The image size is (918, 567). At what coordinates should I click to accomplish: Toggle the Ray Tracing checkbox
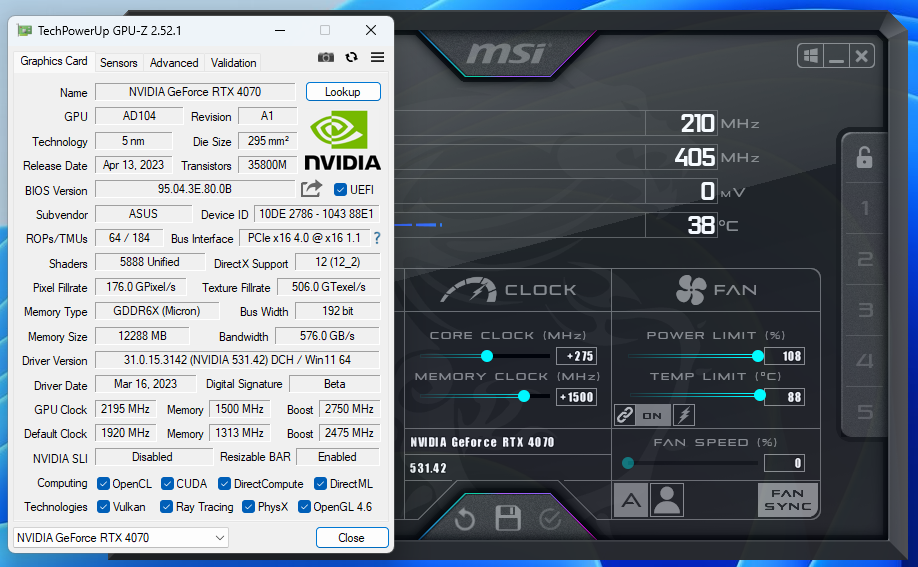click(167, 507)
